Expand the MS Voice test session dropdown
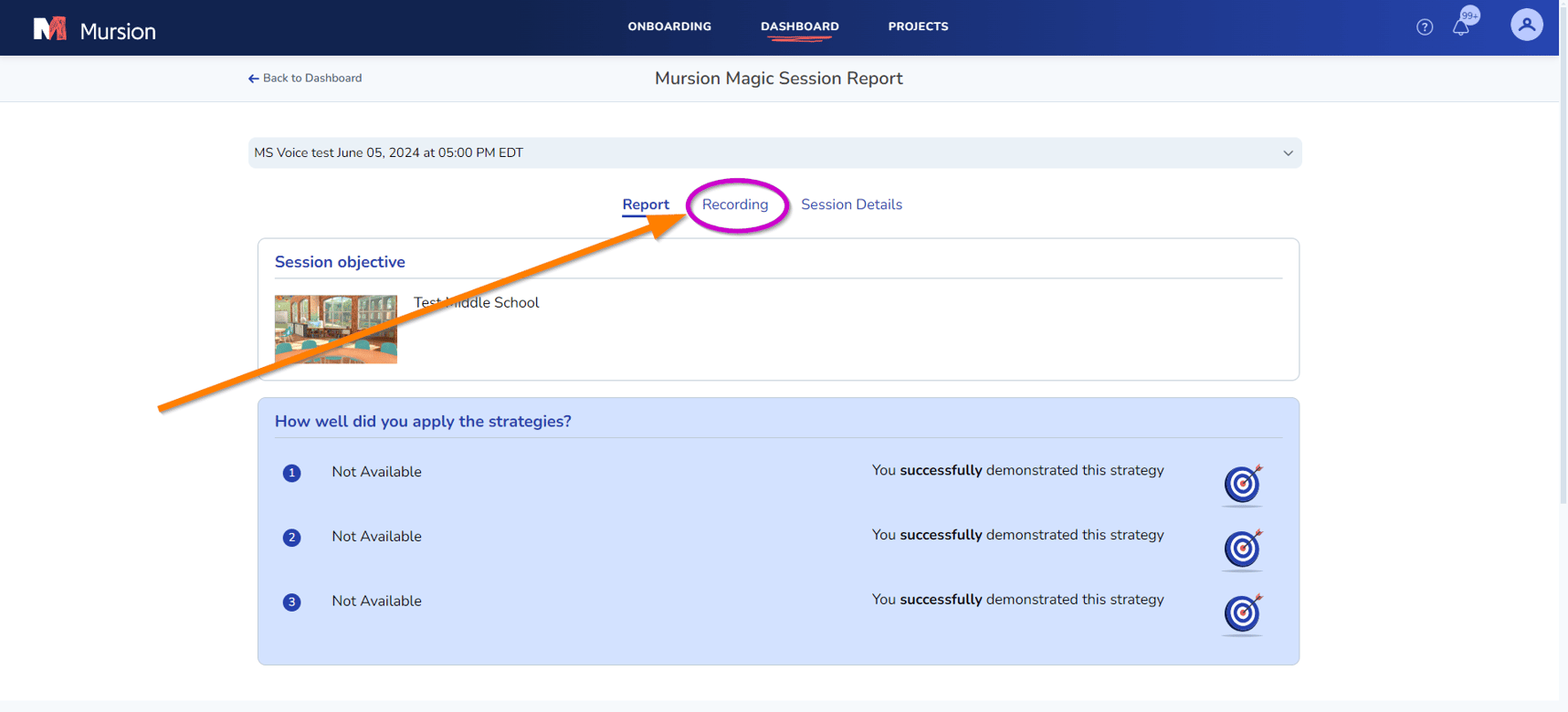1568x712 pixels. (774, 152)
